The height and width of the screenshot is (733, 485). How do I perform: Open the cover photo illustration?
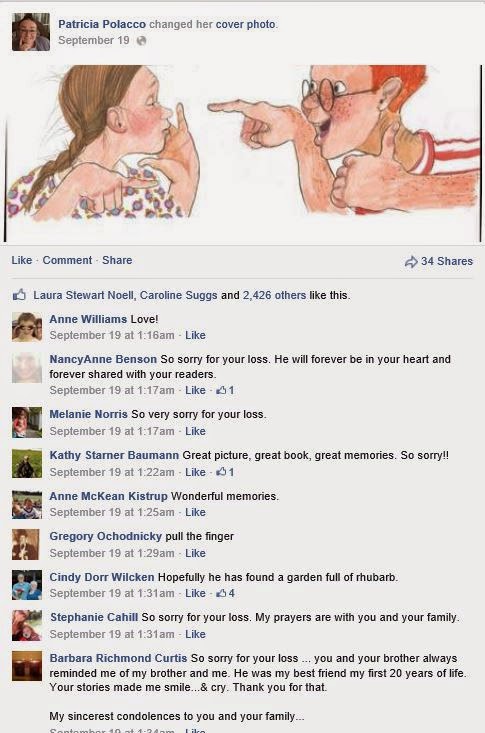(243, 153)
